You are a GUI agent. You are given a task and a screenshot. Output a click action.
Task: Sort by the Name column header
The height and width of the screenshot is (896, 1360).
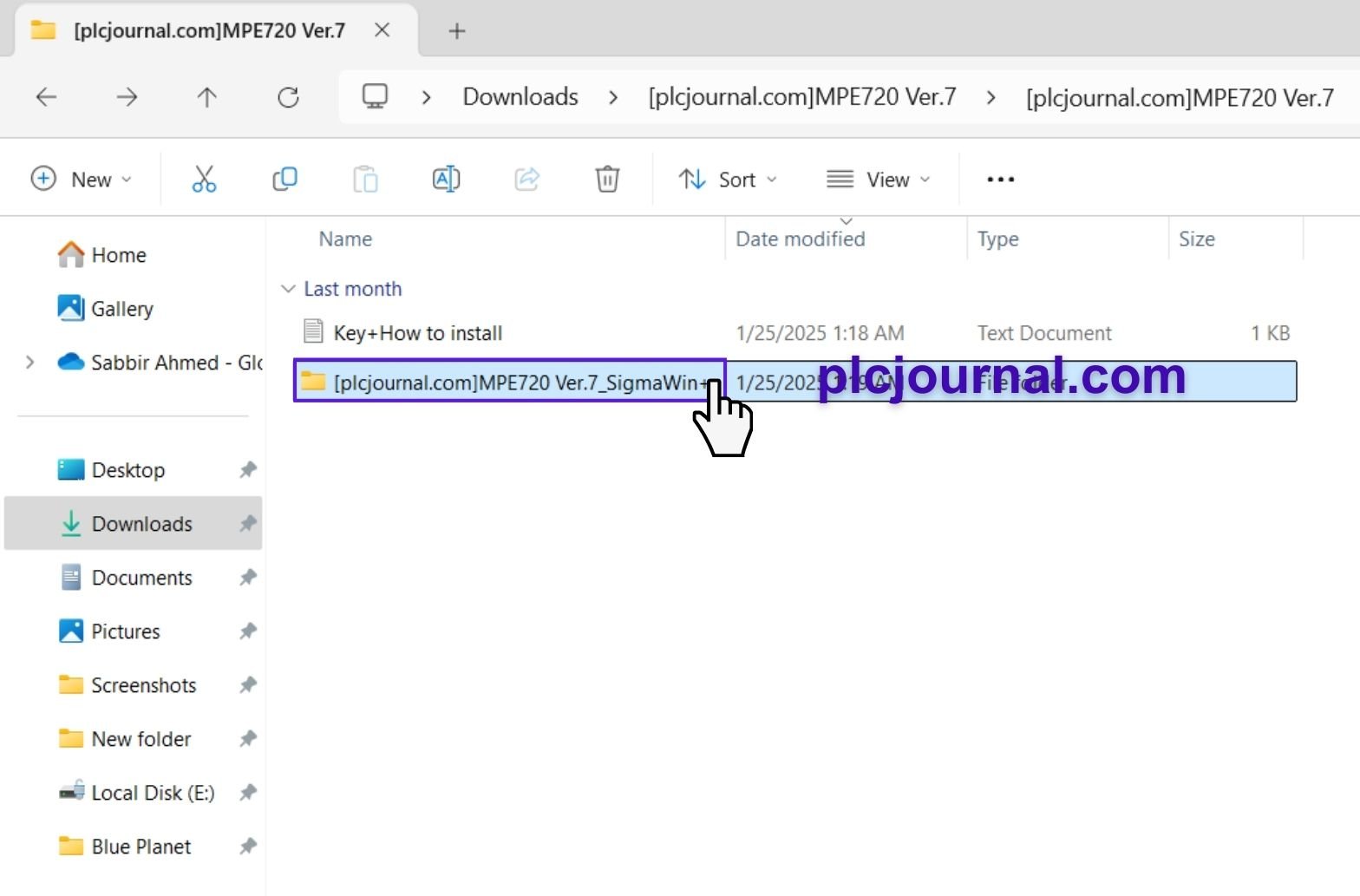click(x=345, y=239)
